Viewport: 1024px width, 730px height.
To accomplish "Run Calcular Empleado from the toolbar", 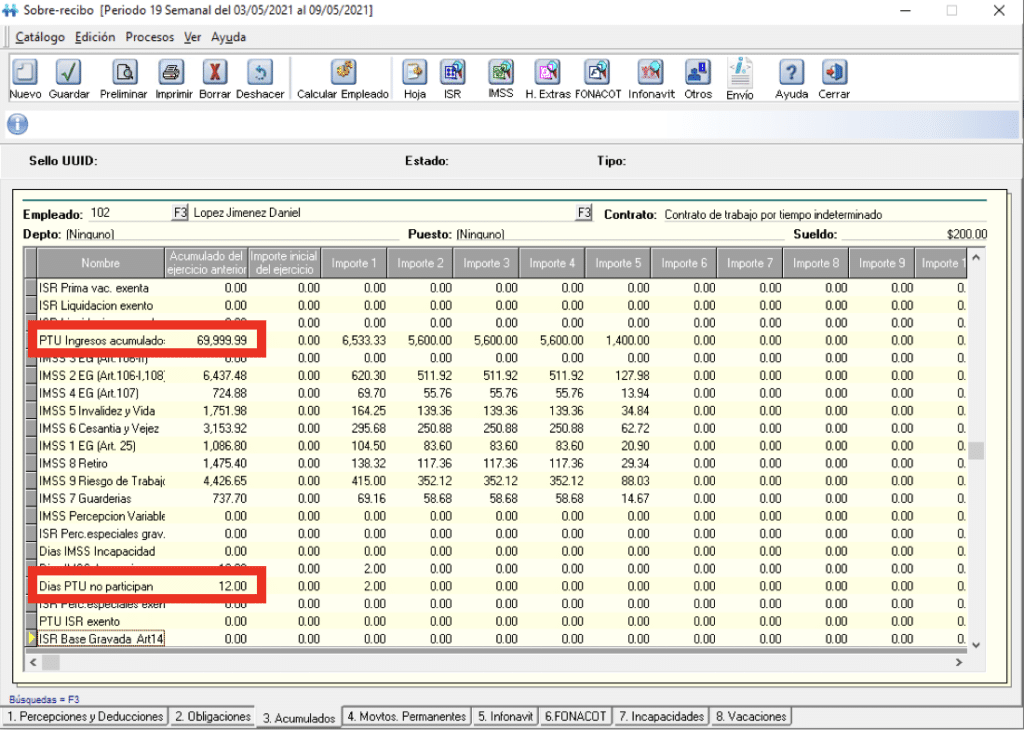I will click(x=343, y=73).
